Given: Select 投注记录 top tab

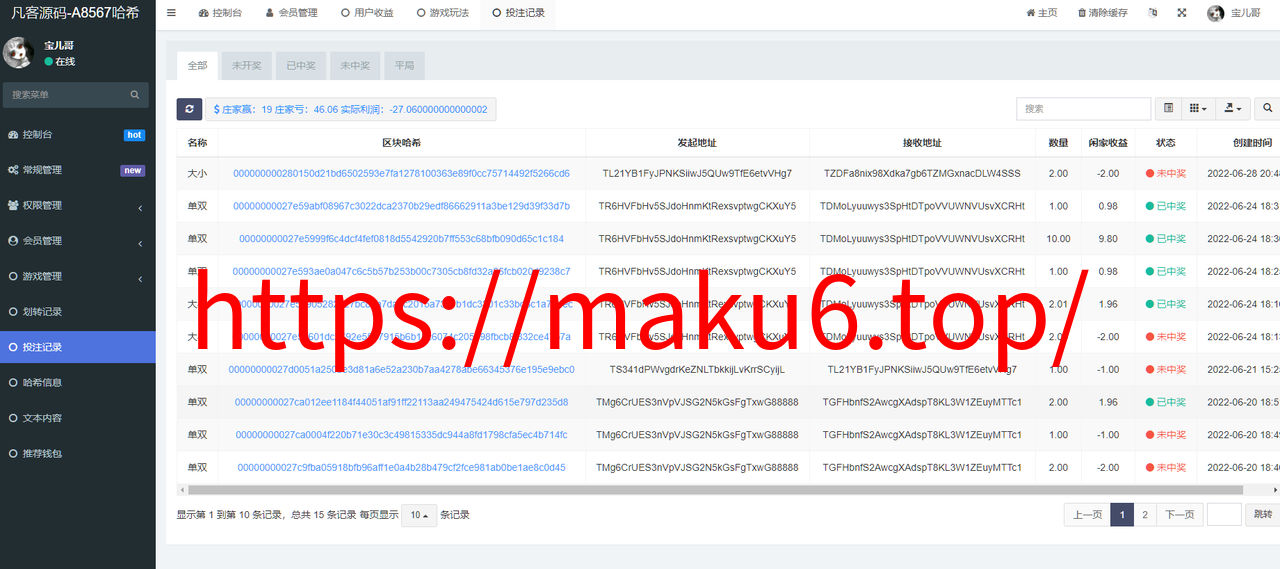Looking at the screenshot, I should 518,13.
